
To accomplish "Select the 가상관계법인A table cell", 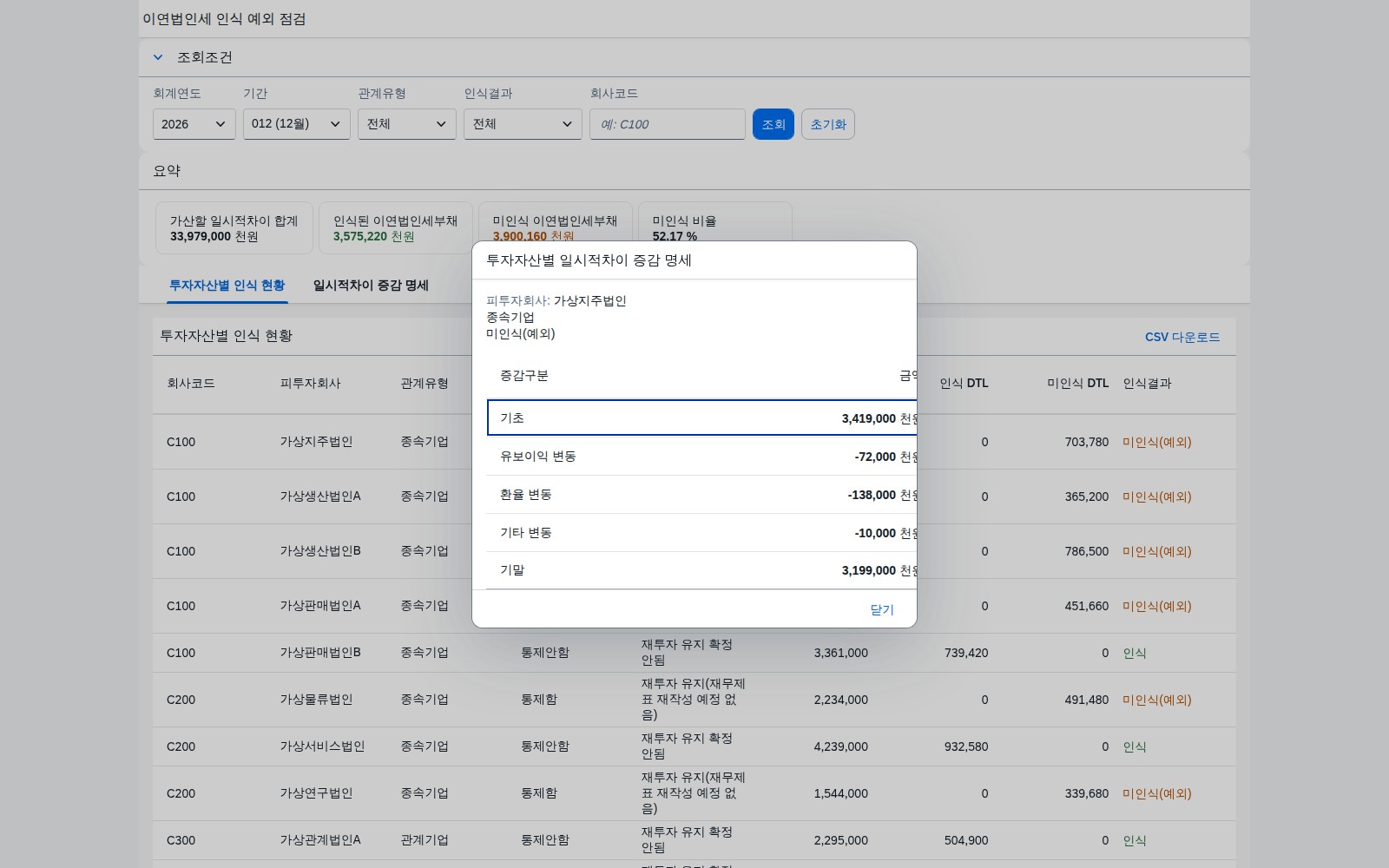I will 320,840.
